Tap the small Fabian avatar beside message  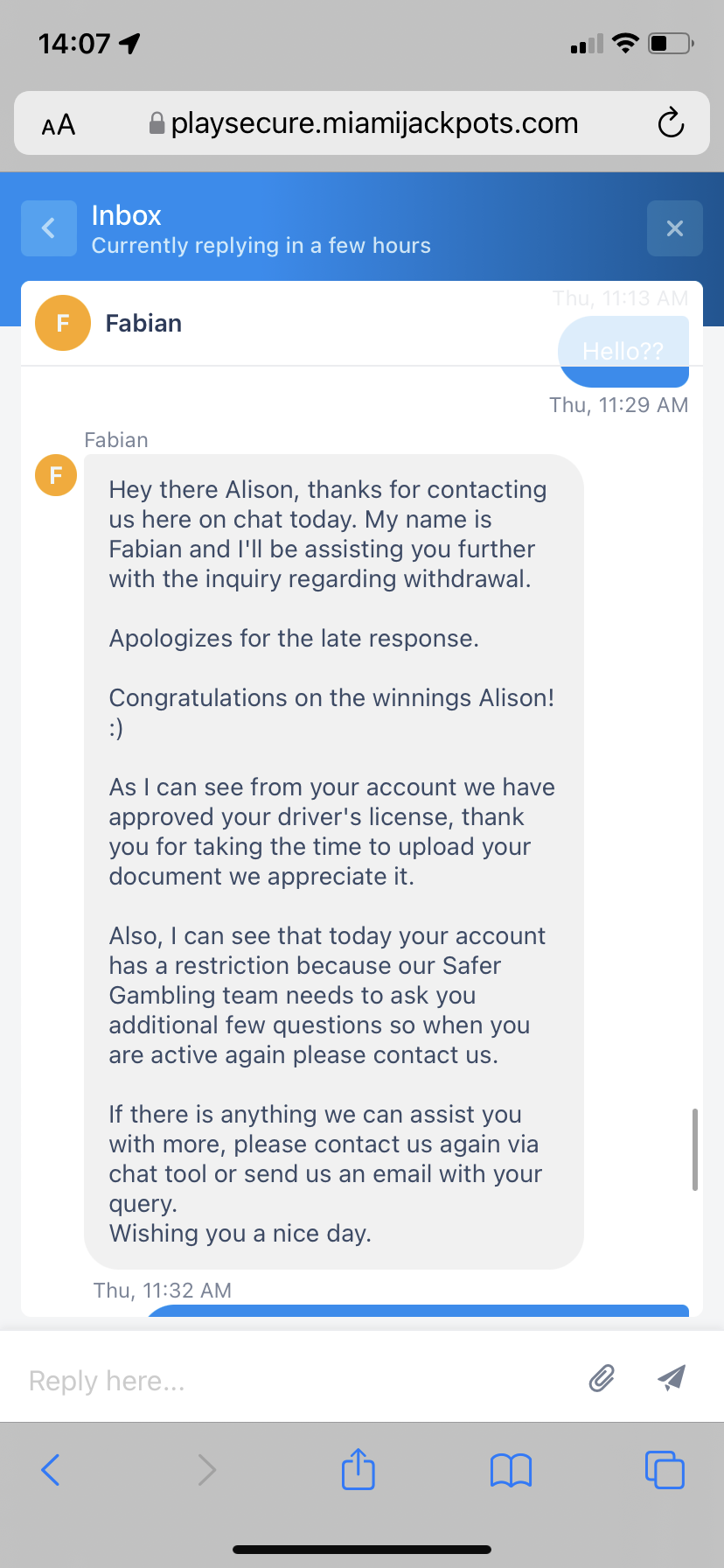click(x=56, y=475)
